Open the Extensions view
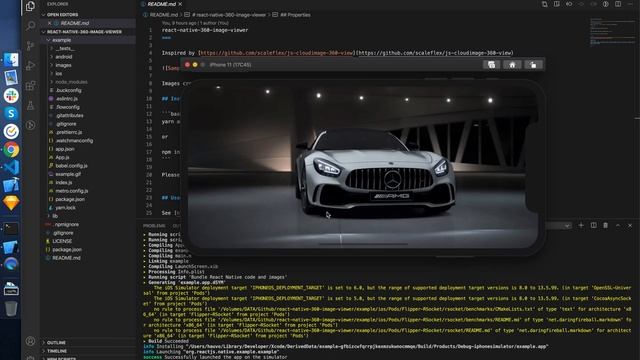Viewport: 640px width, 360px height. coord(30,86)
